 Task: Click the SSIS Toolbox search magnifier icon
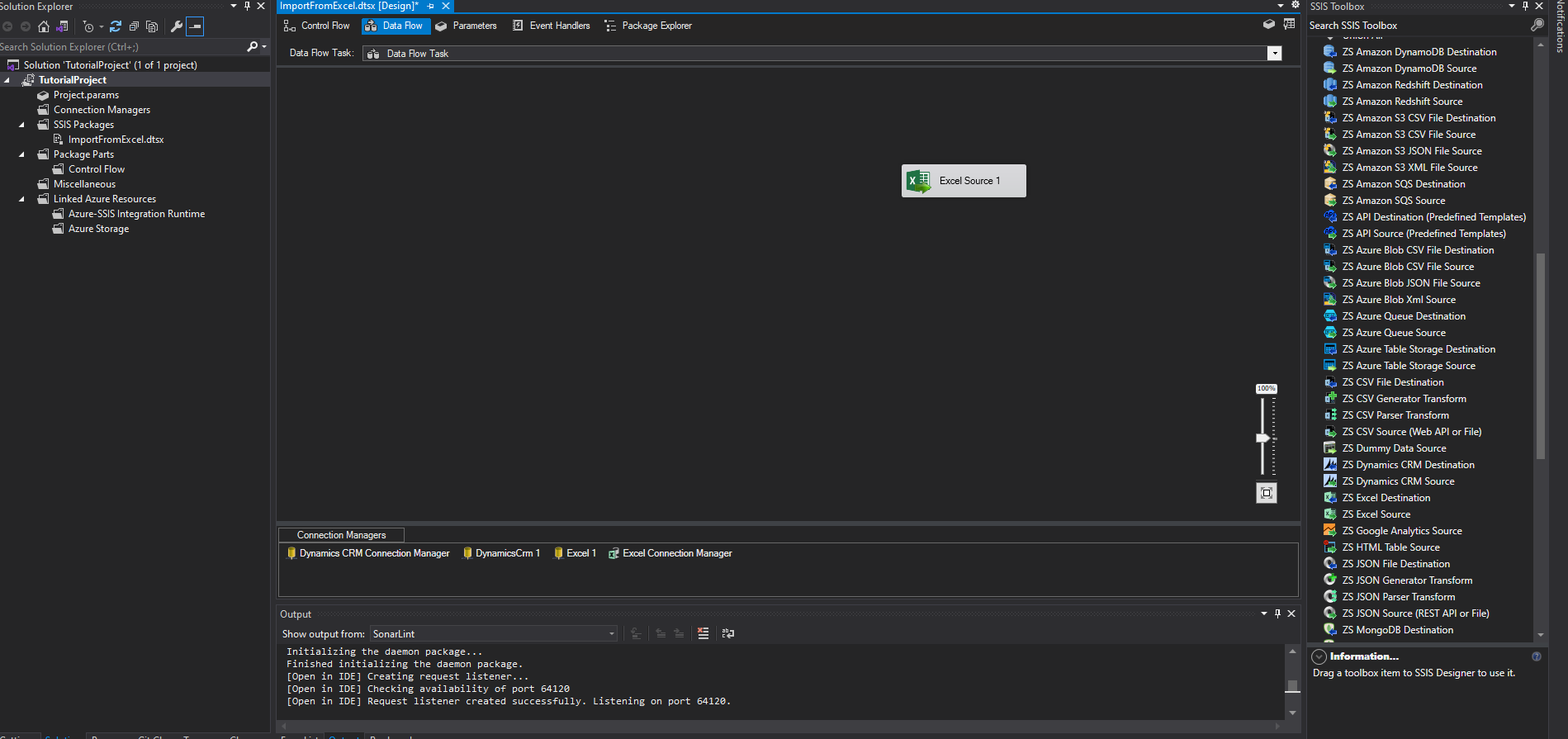pos(1537,26)
